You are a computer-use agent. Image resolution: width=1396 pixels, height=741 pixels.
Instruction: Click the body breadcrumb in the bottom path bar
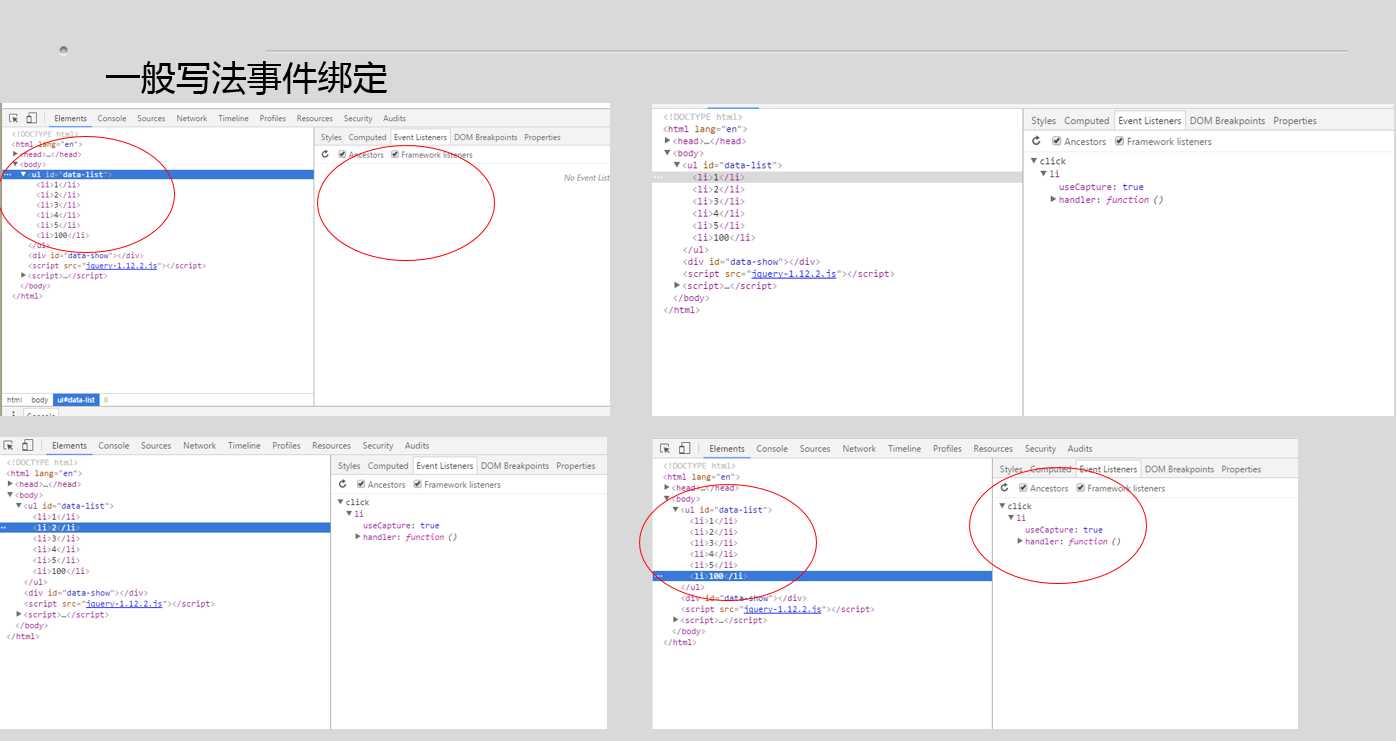[39, 400]
